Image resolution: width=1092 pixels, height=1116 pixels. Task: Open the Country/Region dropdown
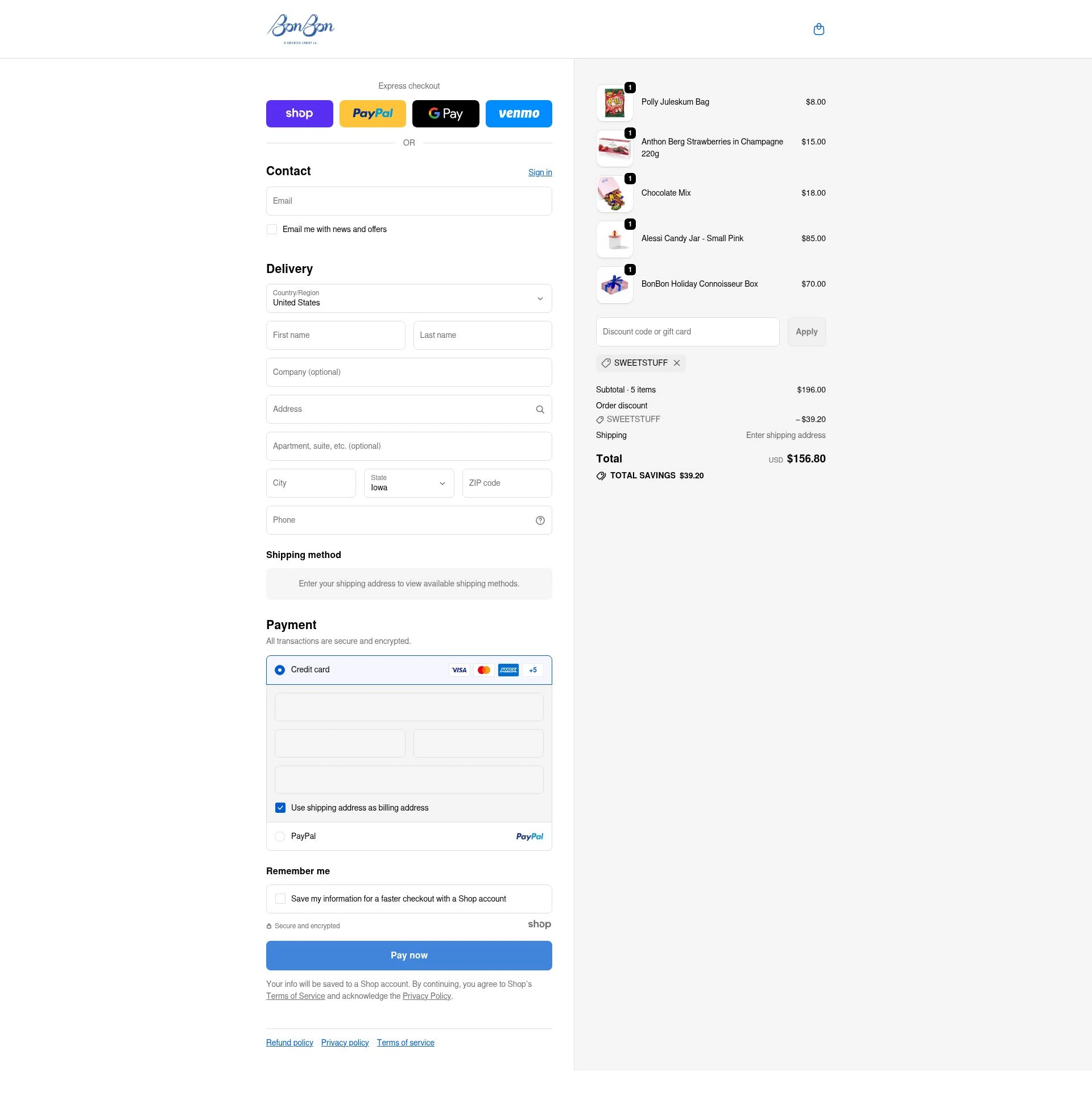408,298
